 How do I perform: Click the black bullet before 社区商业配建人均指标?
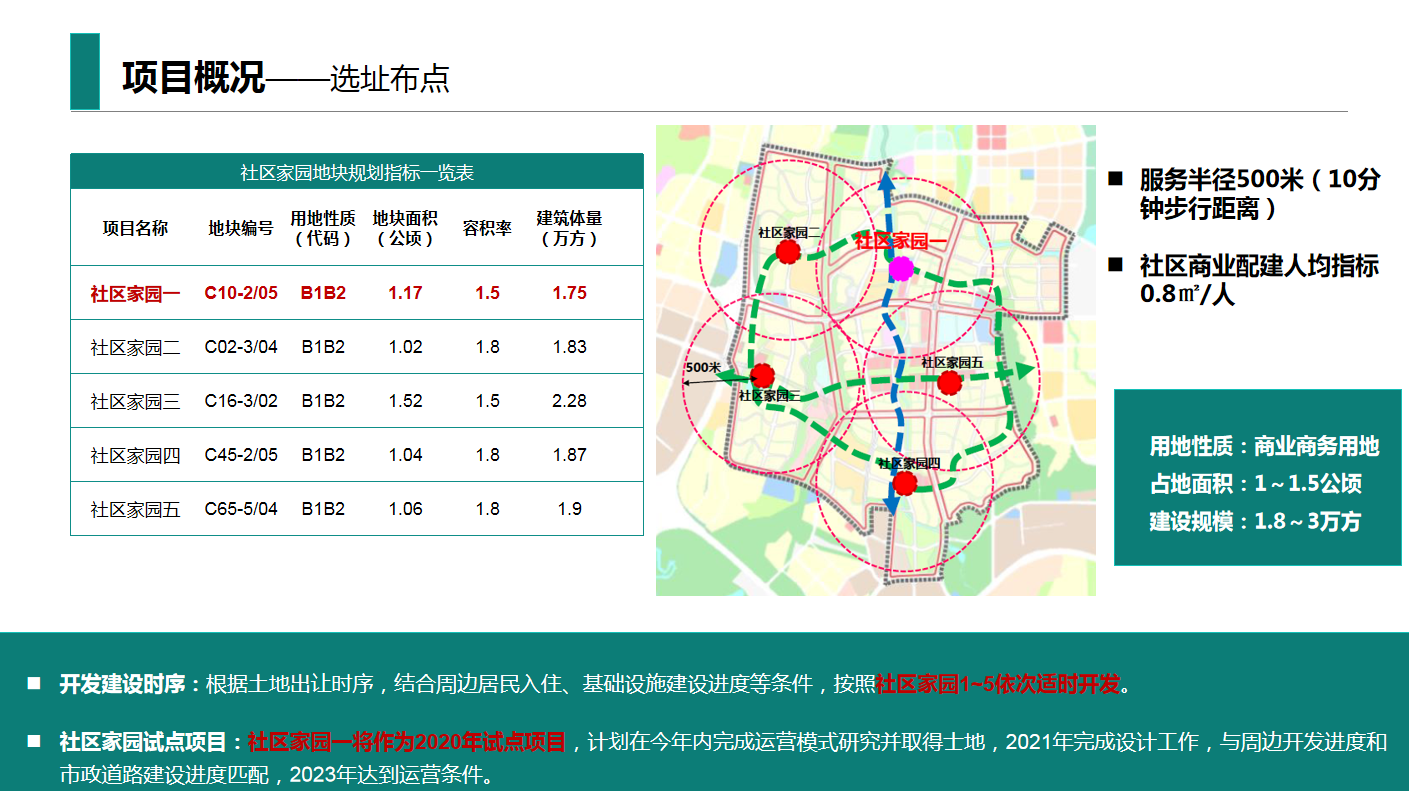pos(1115,266)
